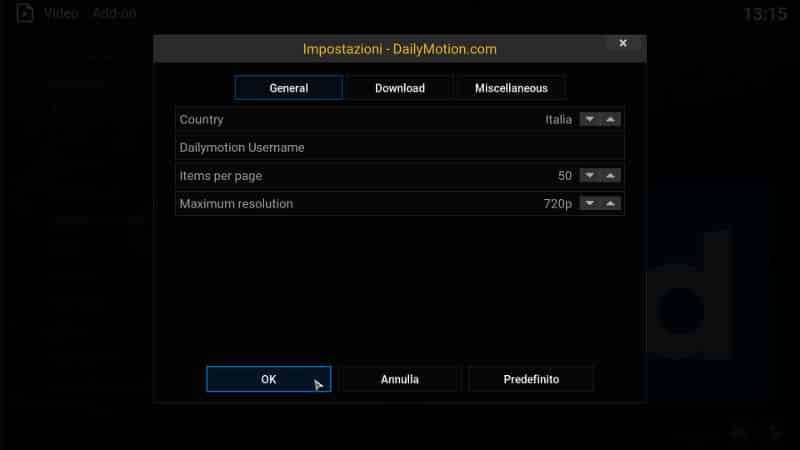800x450 pixels.
Task: Raise Items per page with up arrow
Action: (611, 176)
